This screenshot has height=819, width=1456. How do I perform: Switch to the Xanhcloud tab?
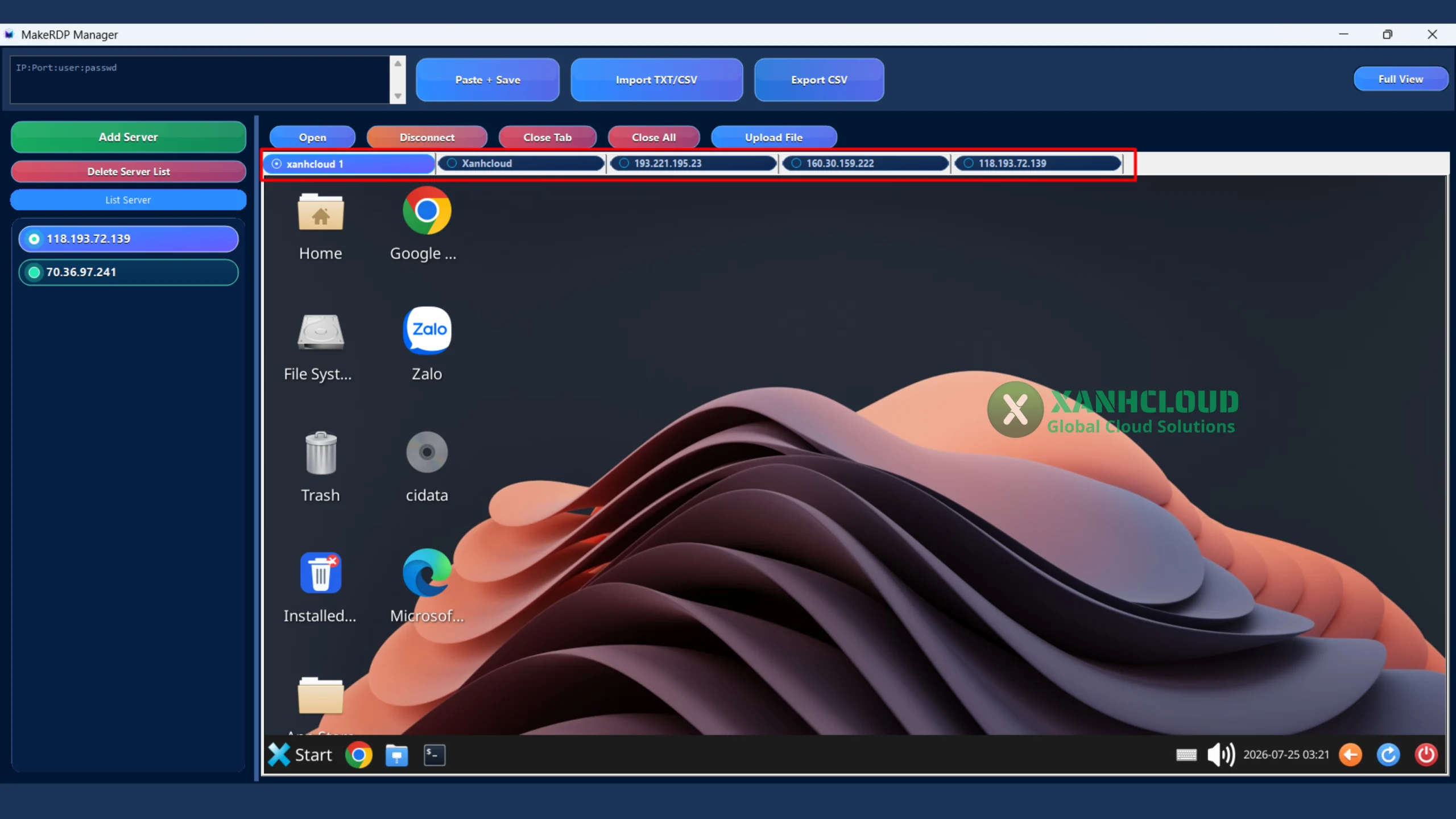522,163
